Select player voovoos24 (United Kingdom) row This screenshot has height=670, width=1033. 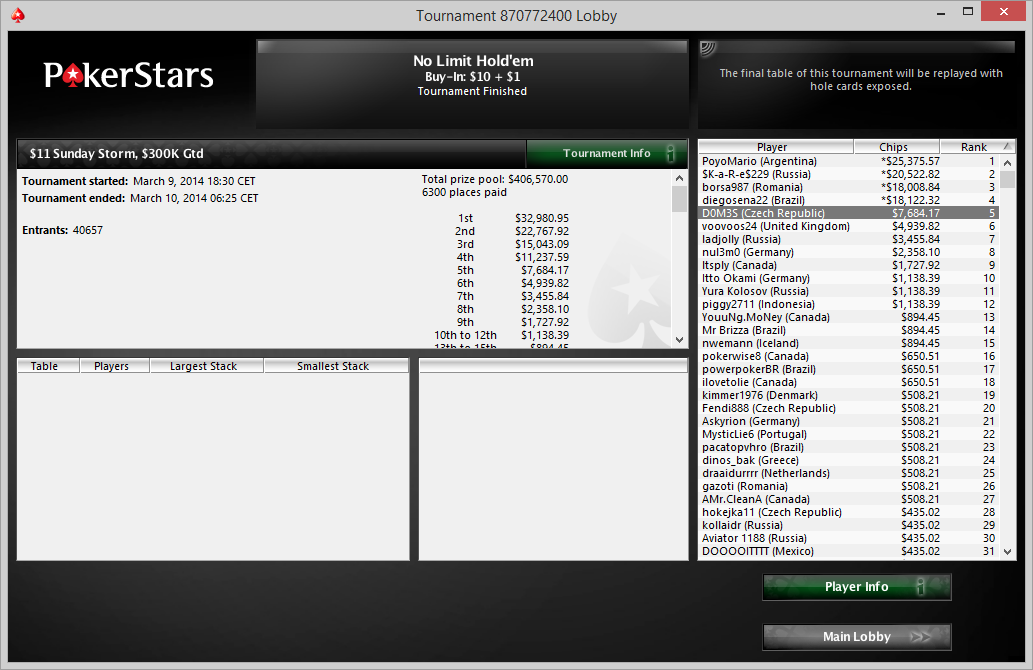click(x=848, y=226)
